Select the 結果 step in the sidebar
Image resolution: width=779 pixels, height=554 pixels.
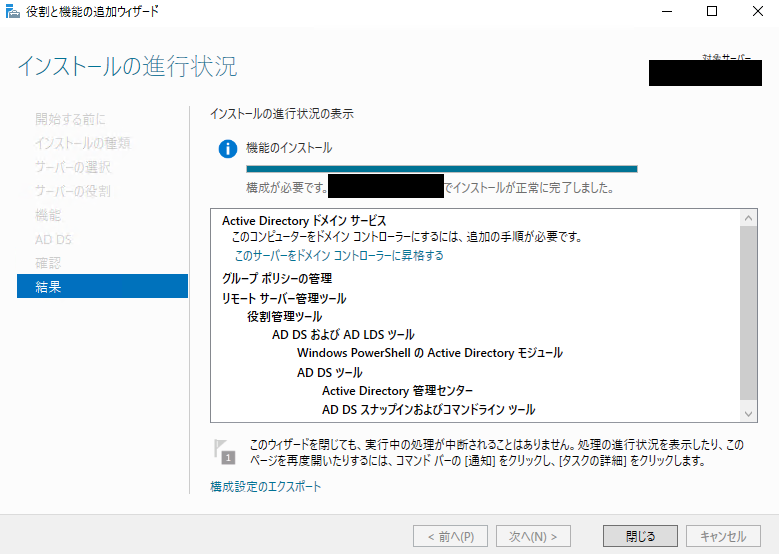tap(102, 286)
